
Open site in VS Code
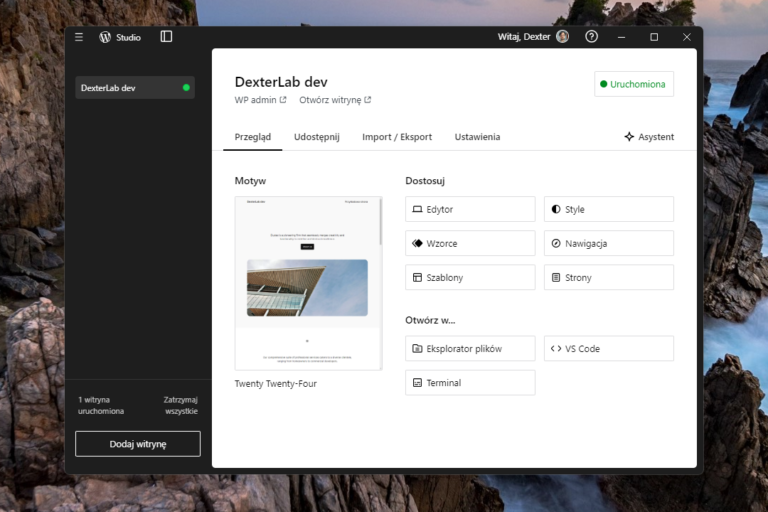609,348
